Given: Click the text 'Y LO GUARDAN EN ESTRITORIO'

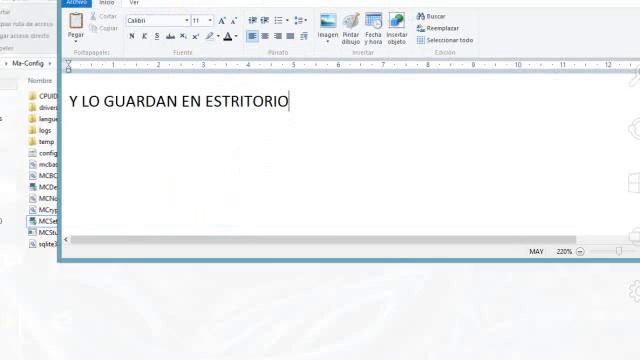Looking at the screenshot, I should coord(179,101).
